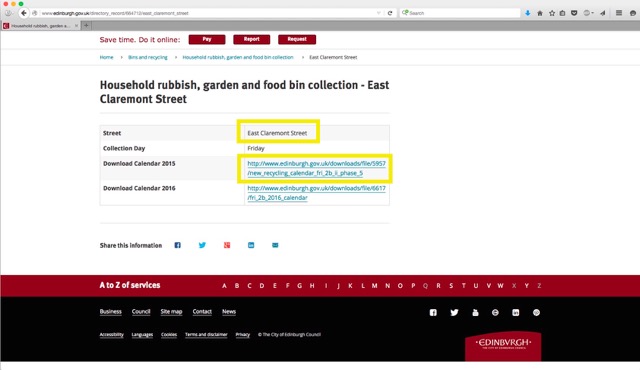The height and width of the screenshot is (370, 640).
Task: Go to Home breadcrumb link
Action: (107, 57)
